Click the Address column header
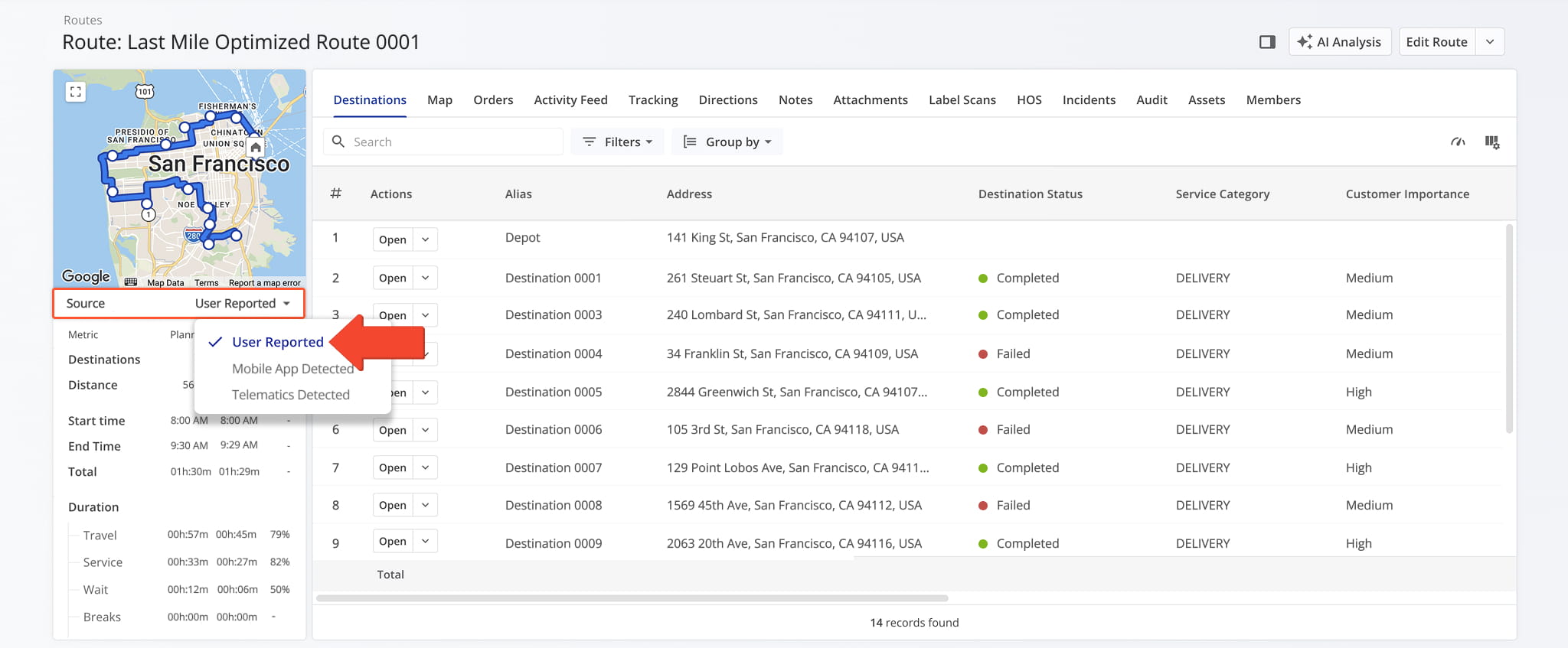 pyautogui.click(x=689, y=194)
